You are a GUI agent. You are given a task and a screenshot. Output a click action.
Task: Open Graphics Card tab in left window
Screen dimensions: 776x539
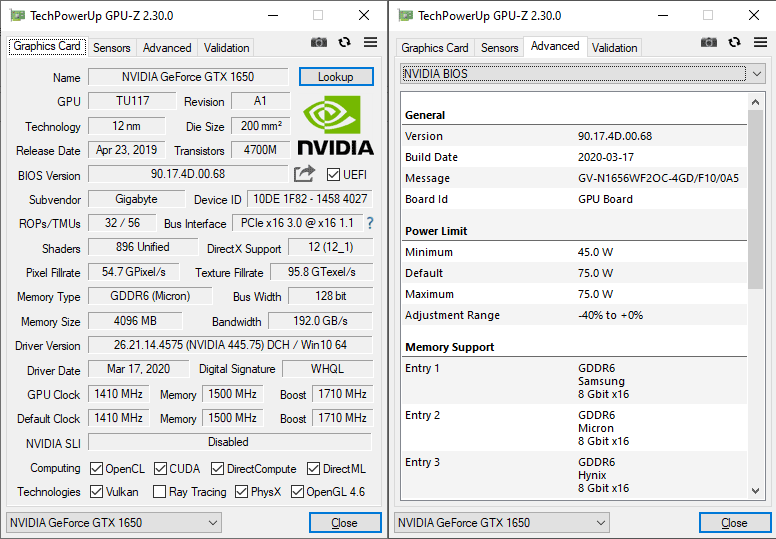[47, 47]
